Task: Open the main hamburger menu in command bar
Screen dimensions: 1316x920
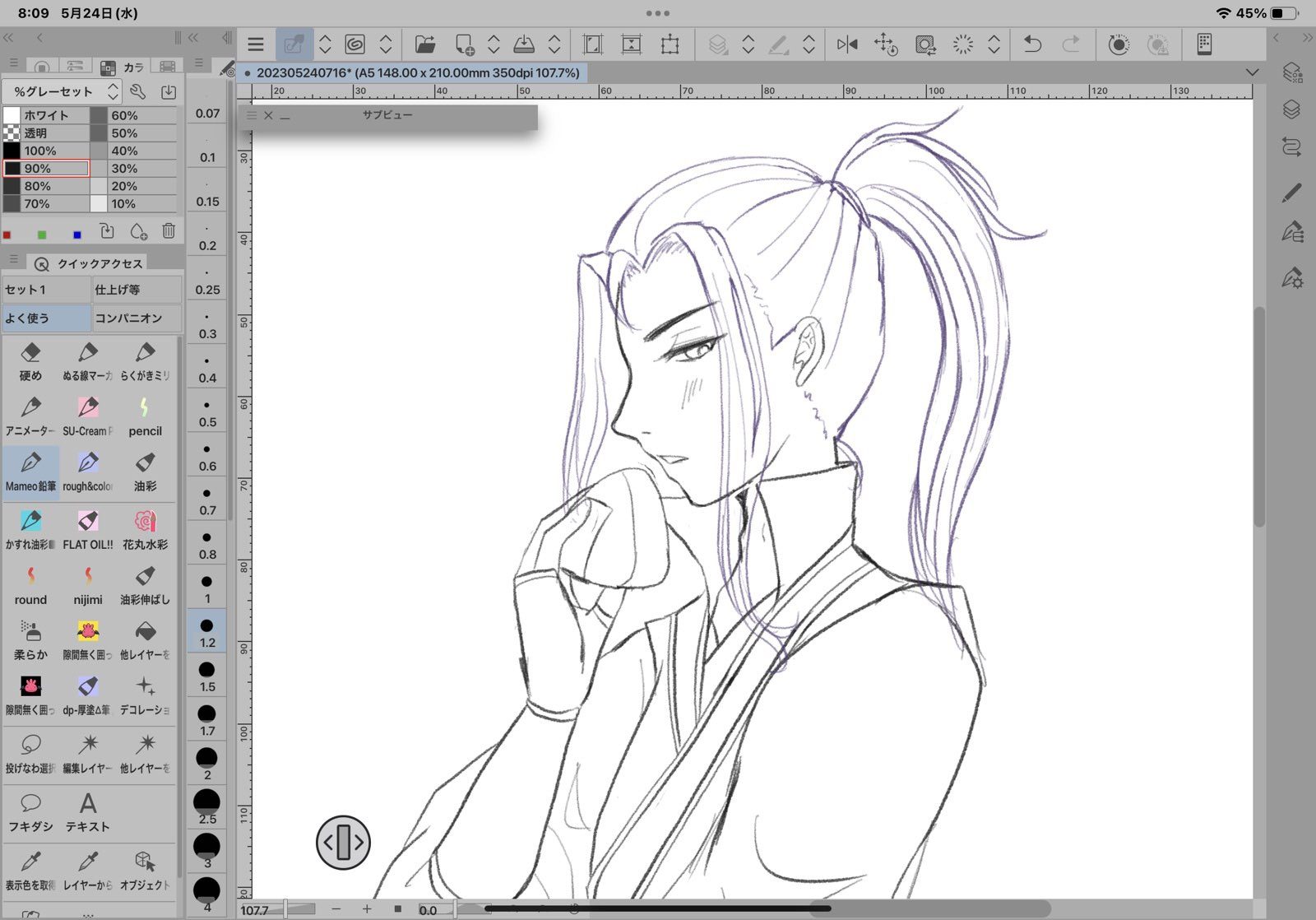Action: point(256,44)
